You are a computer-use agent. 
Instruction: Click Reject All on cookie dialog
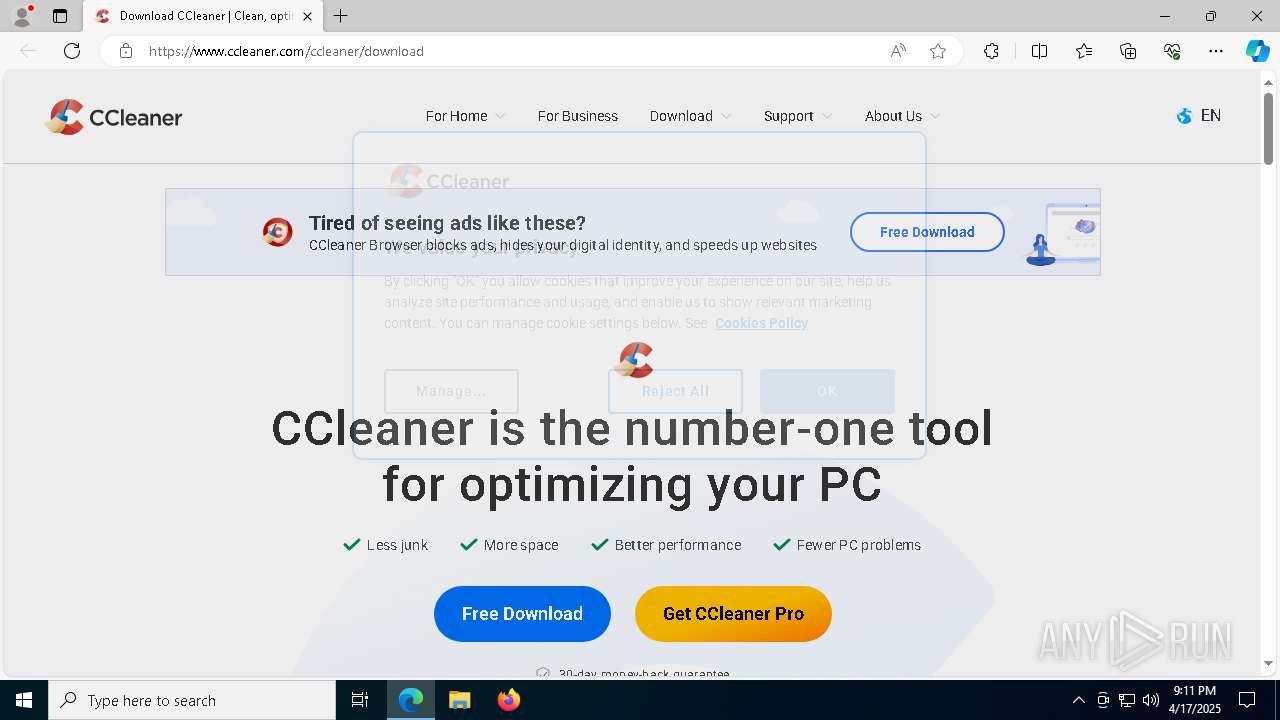click(x=675, y=391)
